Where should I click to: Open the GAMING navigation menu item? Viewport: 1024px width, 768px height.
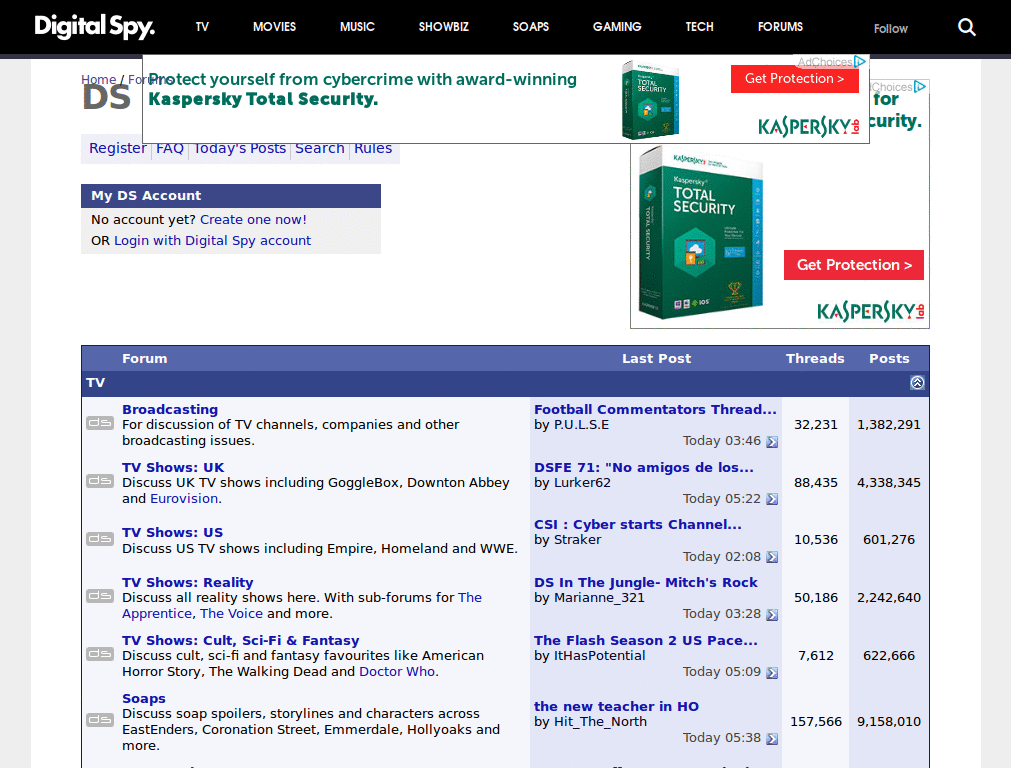[617, 27]
